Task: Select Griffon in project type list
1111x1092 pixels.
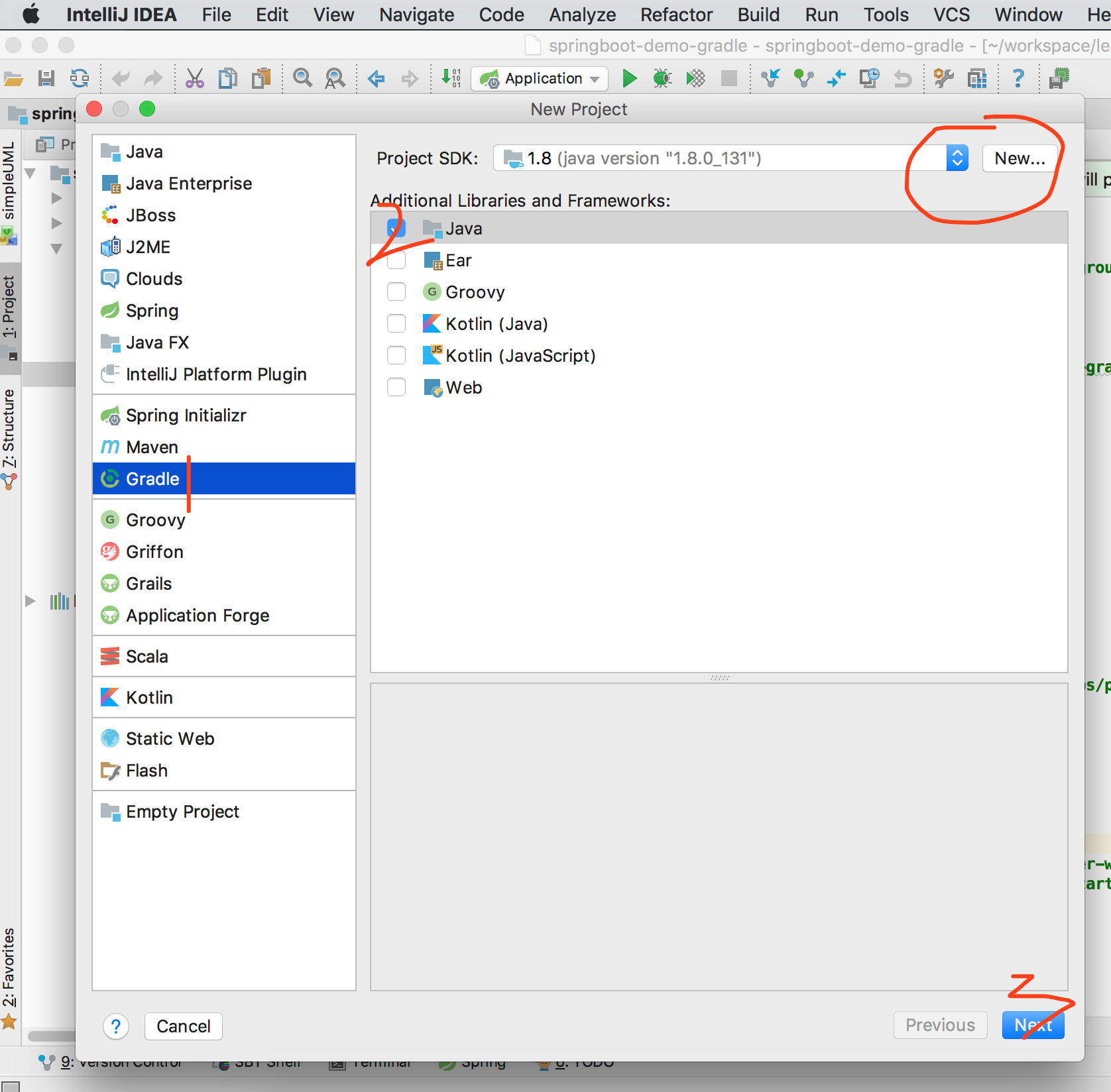Action: (224, 552)
